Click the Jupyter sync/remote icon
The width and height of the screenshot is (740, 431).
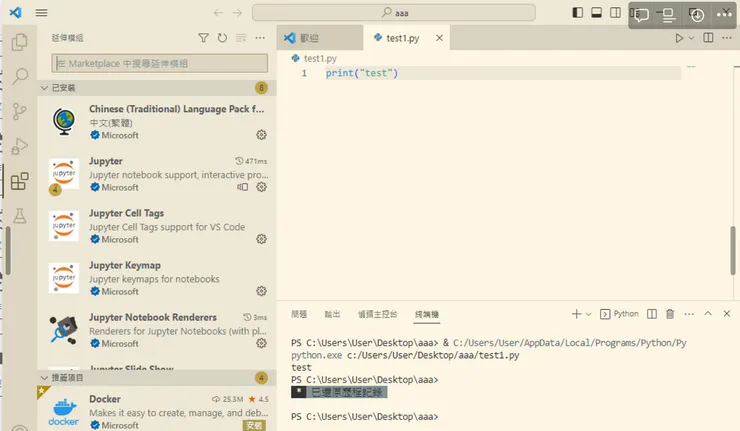(x=243, y=187)
